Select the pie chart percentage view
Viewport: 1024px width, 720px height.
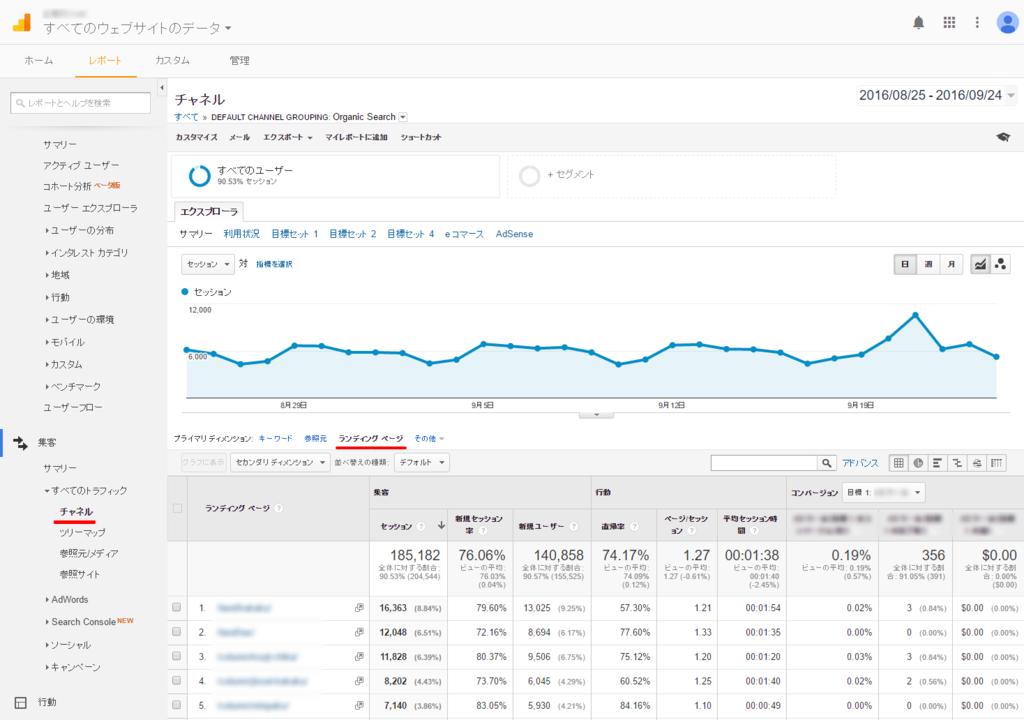[x=918, y=463]
